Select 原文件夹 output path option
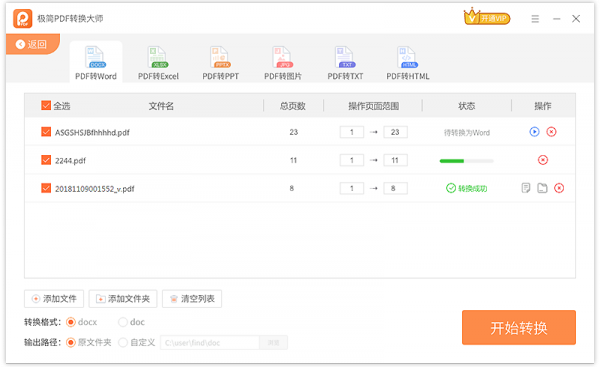600x367 pixels. click(71, 342)
